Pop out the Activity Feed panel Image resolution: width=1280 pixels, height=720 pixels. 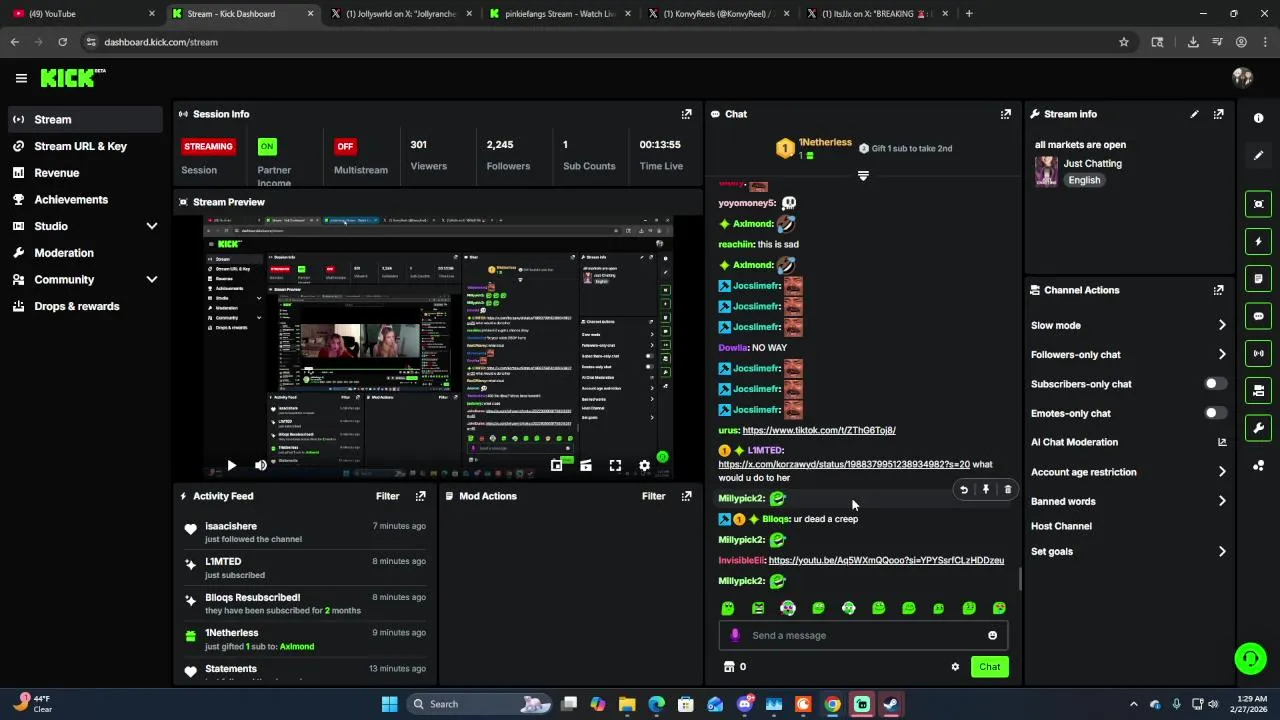[x=420, y=496]
